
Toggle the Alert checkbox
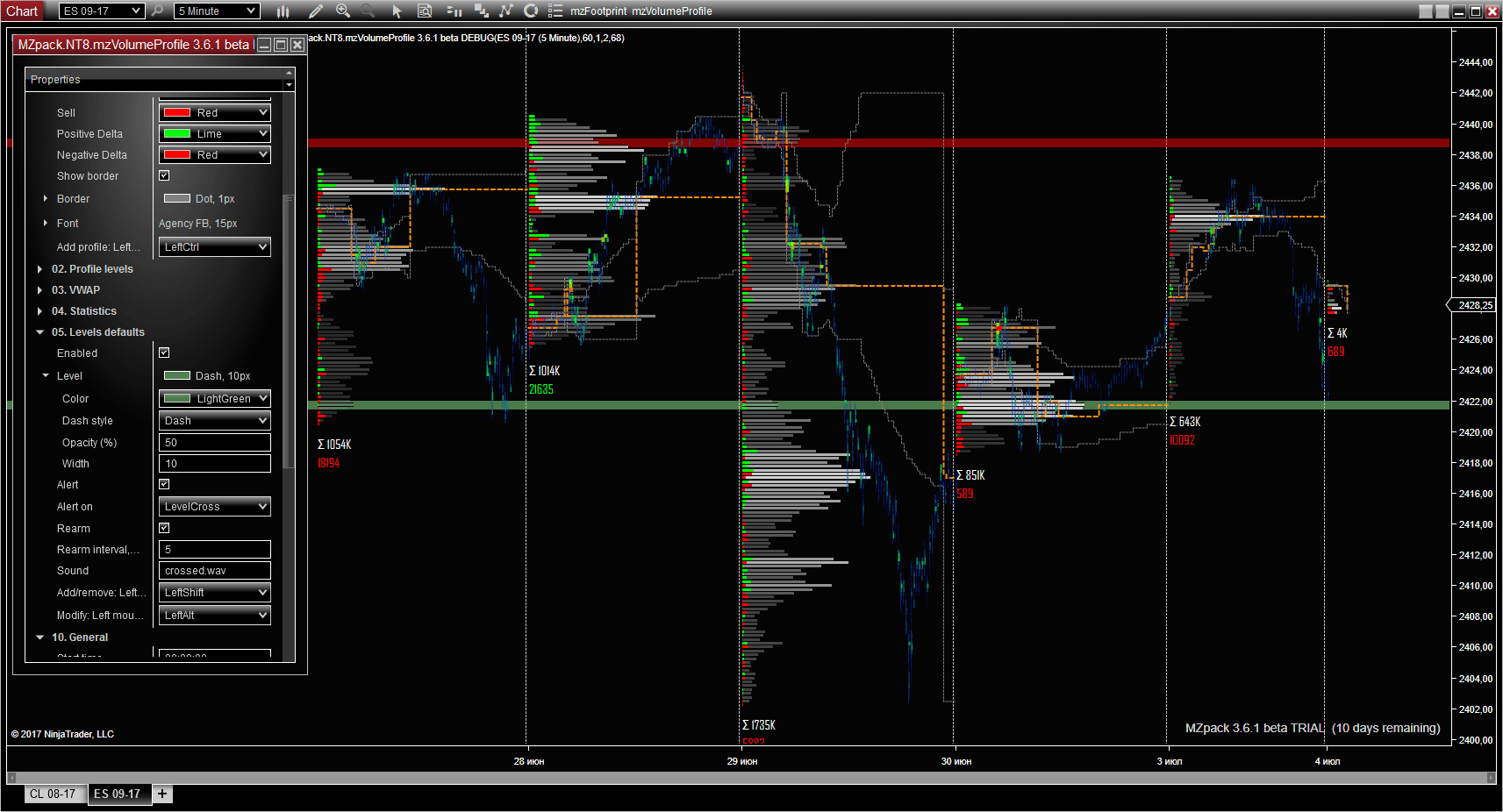click(164, 484)
